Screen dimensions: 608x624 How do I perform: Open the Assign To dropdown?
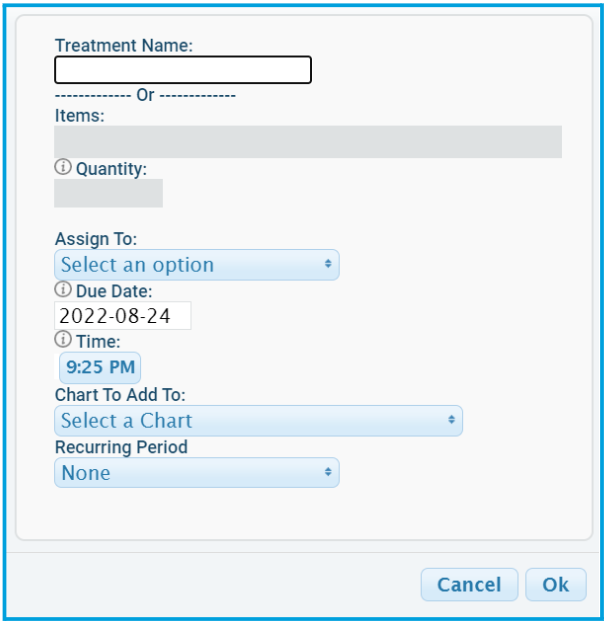pos(197,265)
